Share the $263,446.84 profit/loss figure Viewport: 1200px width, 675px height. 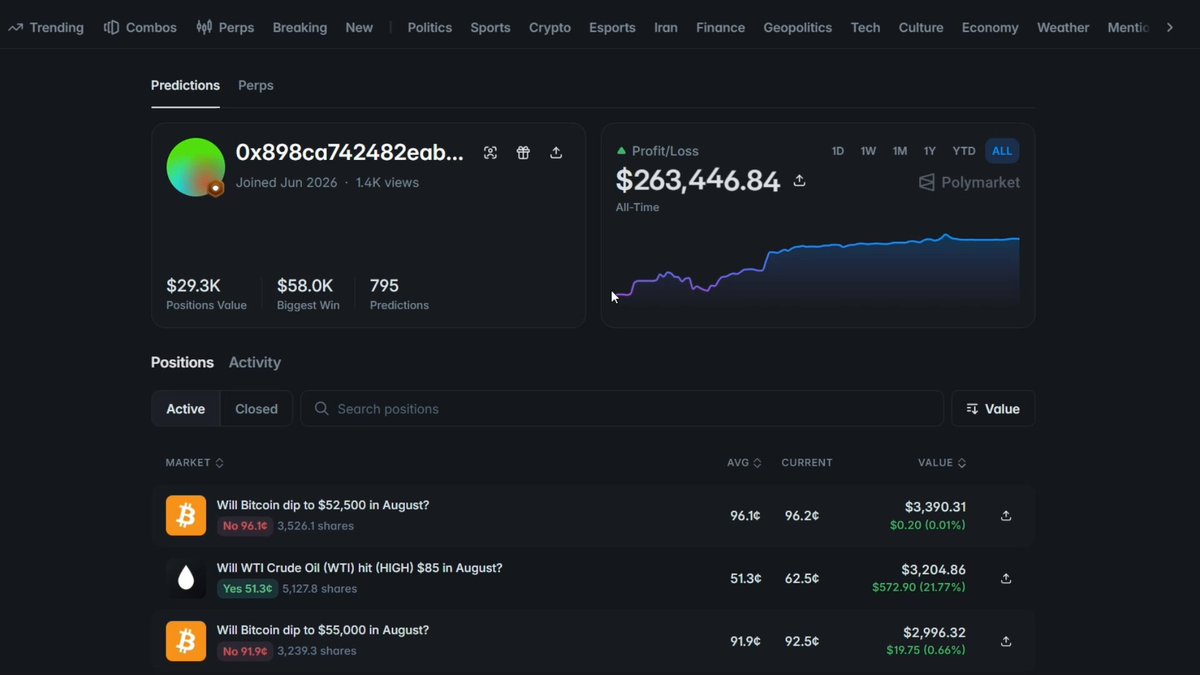pos(799,181)
